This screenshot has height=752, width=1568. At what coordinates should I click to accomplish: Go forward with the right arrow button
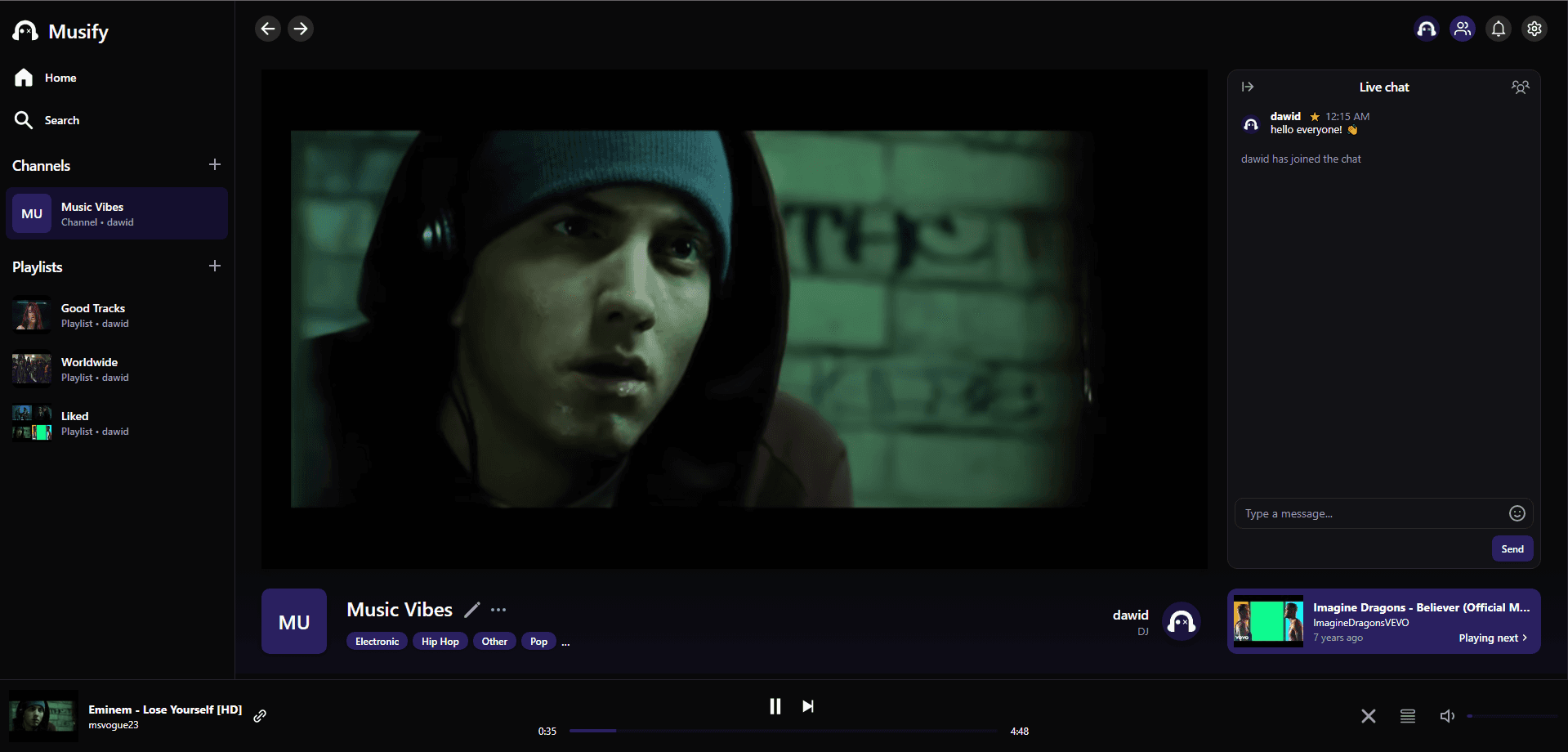click(x=301, y=29)
